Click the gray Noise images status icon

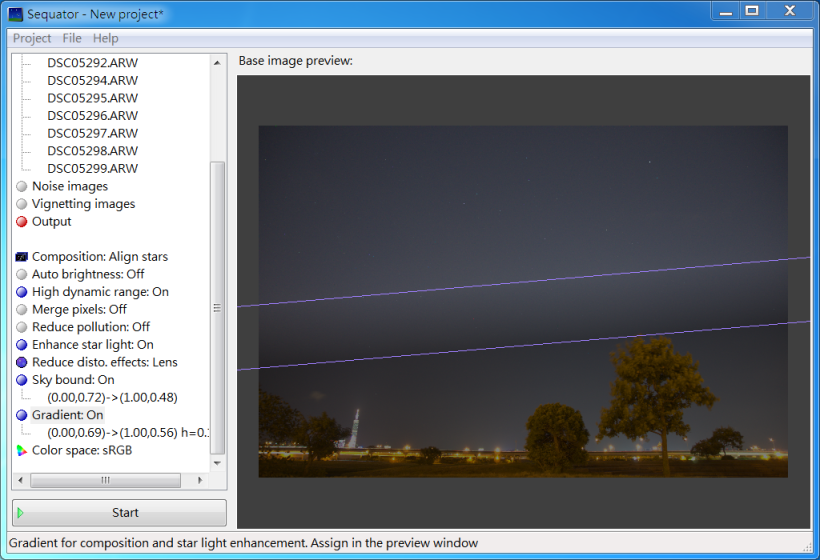click(x=21, y=187)
